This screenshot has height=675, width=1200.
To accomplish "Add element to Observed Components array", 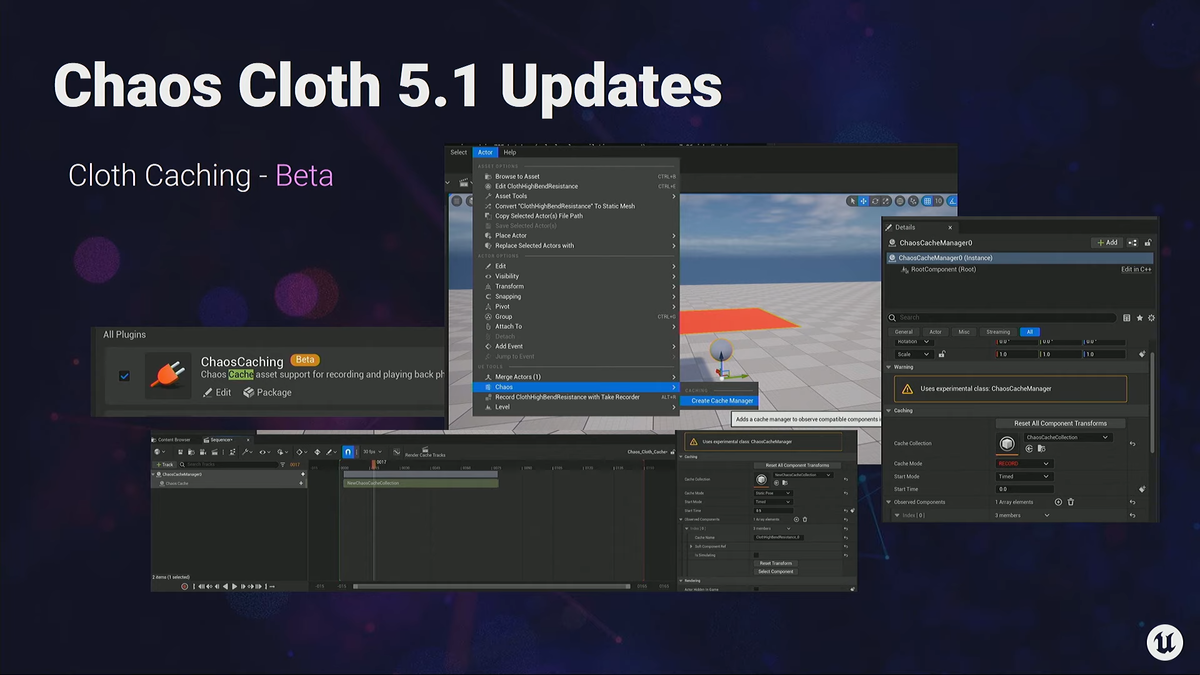I will coord(1059,502).
